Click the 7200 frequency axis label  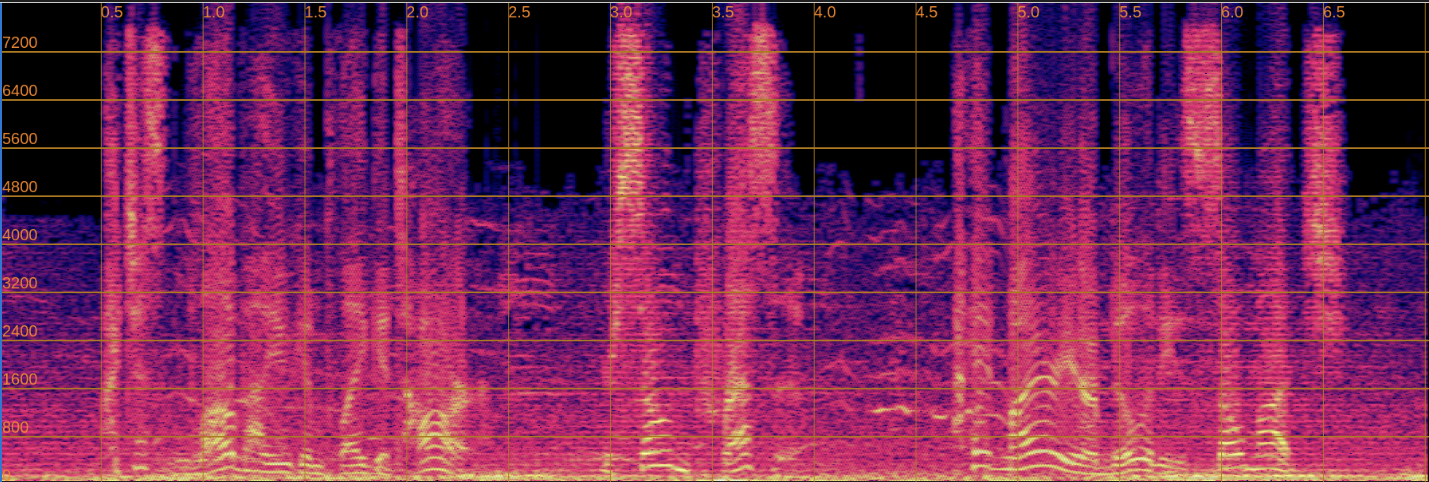[x=20, y=42]
